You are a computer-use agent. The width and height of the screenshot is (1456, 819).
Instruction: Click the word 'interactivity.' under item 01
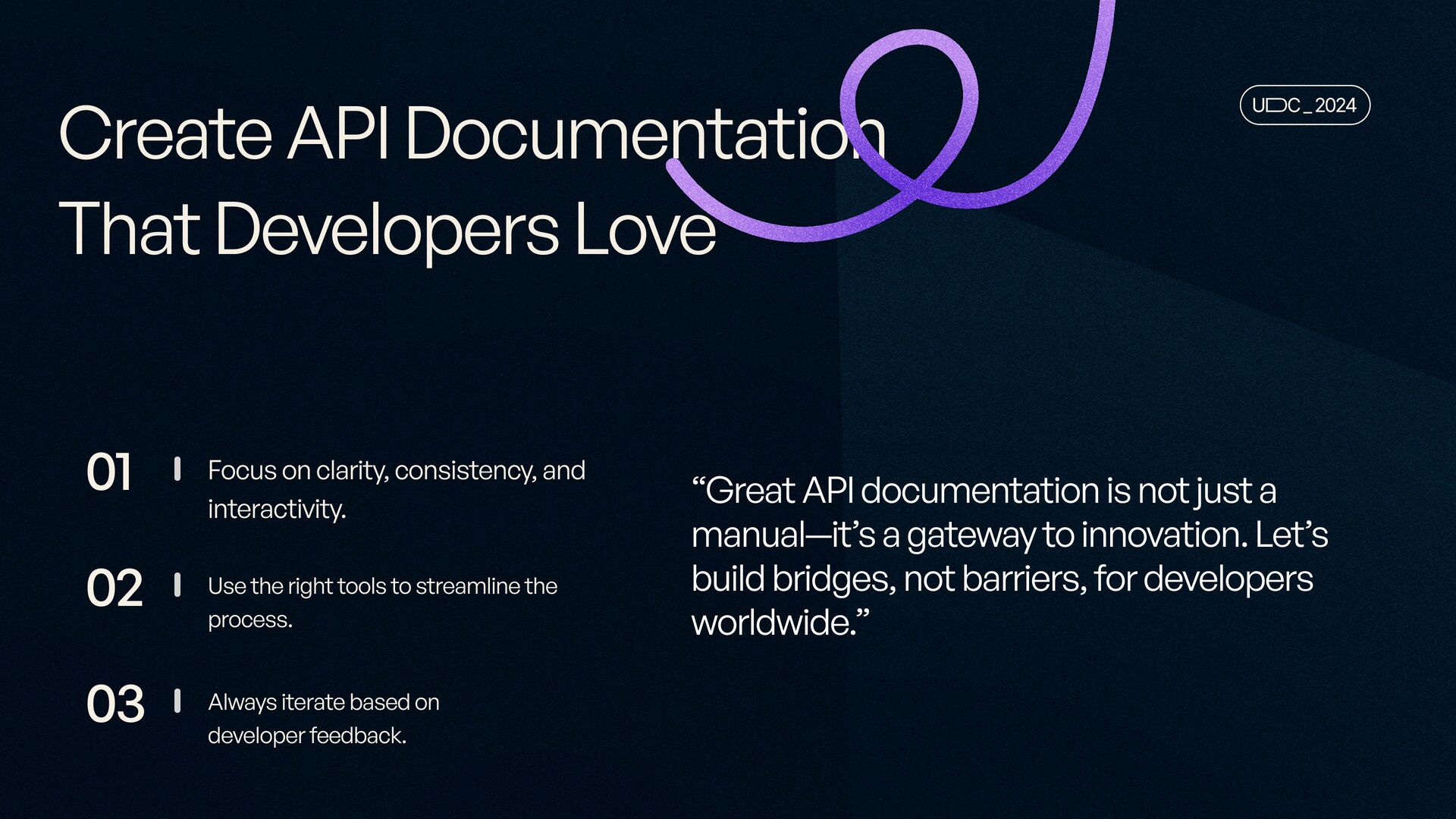click(x=277, y=509)
